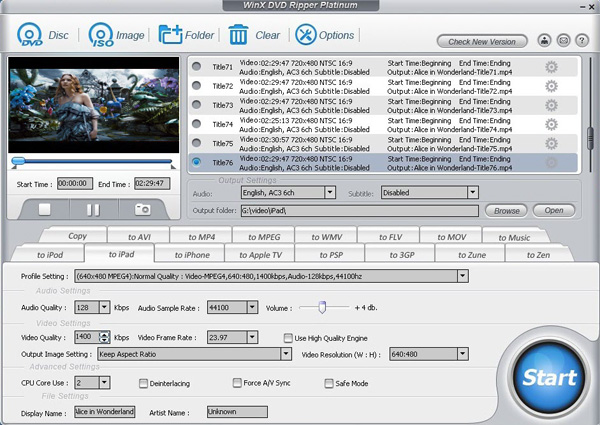The width and height of the screenshot is (600, 425).
Task: Open help question mark icon
Action: point(582,40)
